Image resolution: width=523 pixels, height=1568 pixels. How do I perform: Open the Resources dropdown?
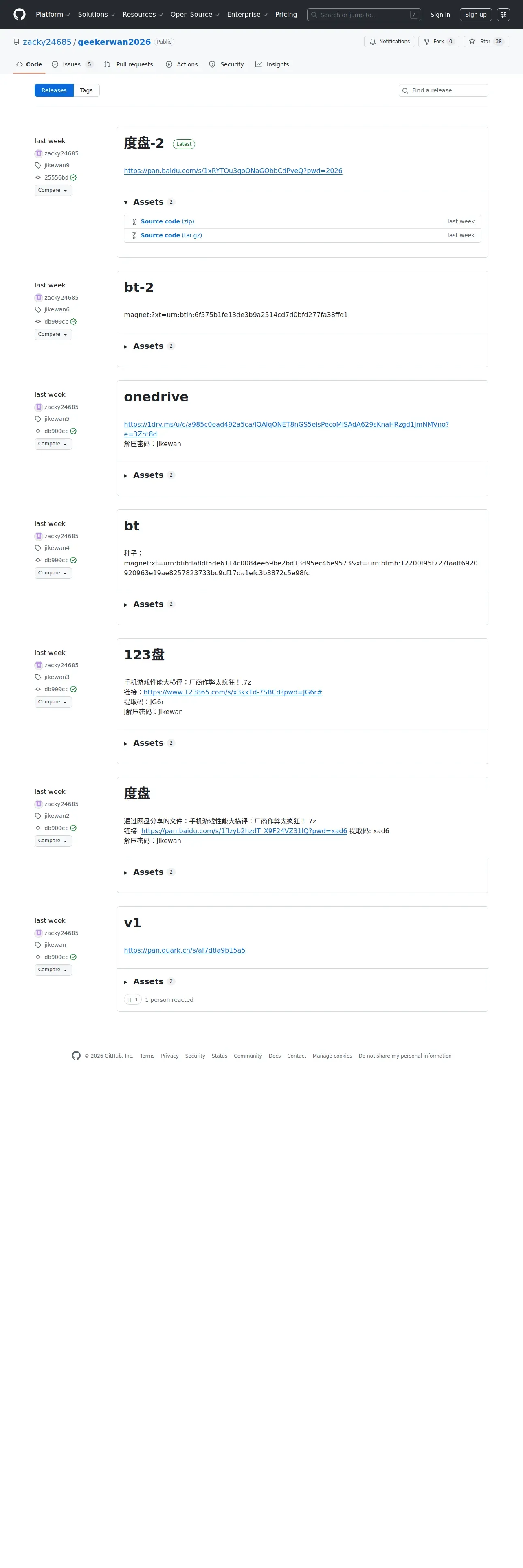(x=143, y=15)
